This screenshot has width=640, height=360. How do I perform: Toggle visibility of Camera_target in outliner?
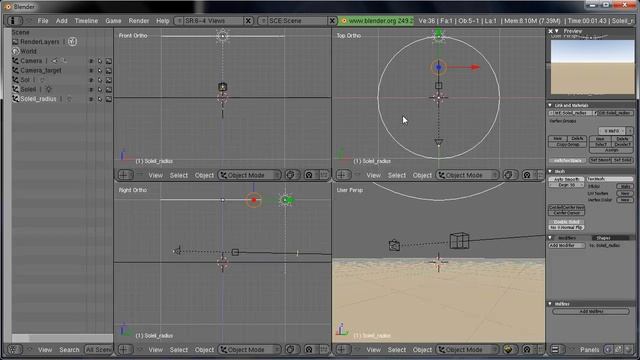tap(91, 71)
